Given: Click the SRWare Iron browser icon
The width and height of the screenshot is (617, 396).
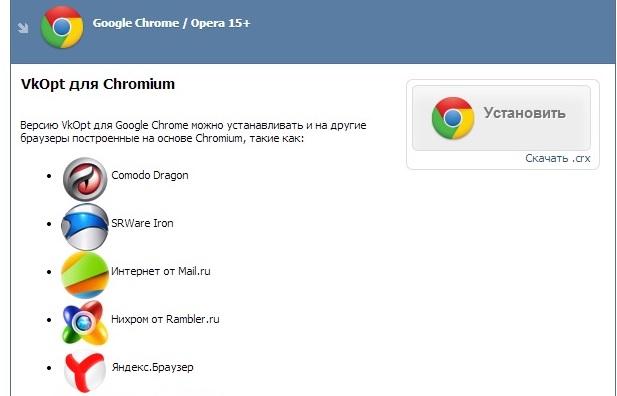Looking at the screenshot, I should point(85,227).
